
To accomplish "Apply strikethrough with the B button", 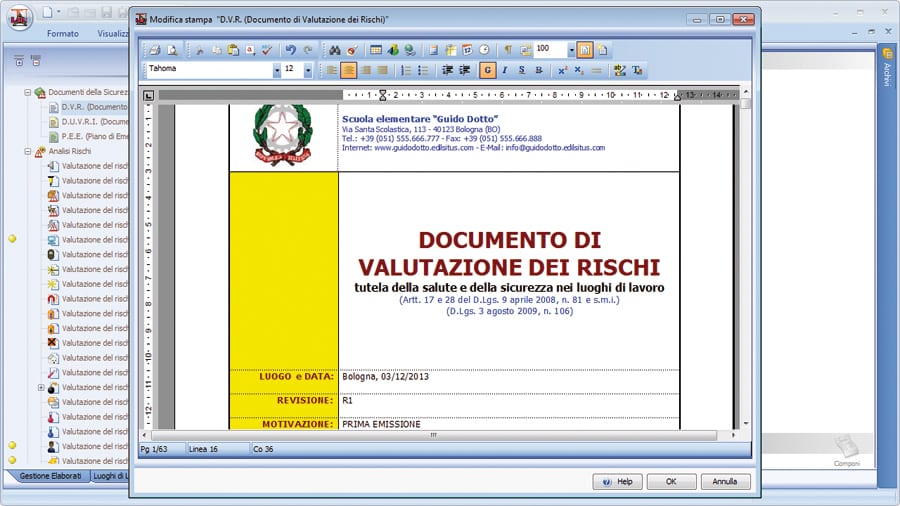I will [538, 71].
